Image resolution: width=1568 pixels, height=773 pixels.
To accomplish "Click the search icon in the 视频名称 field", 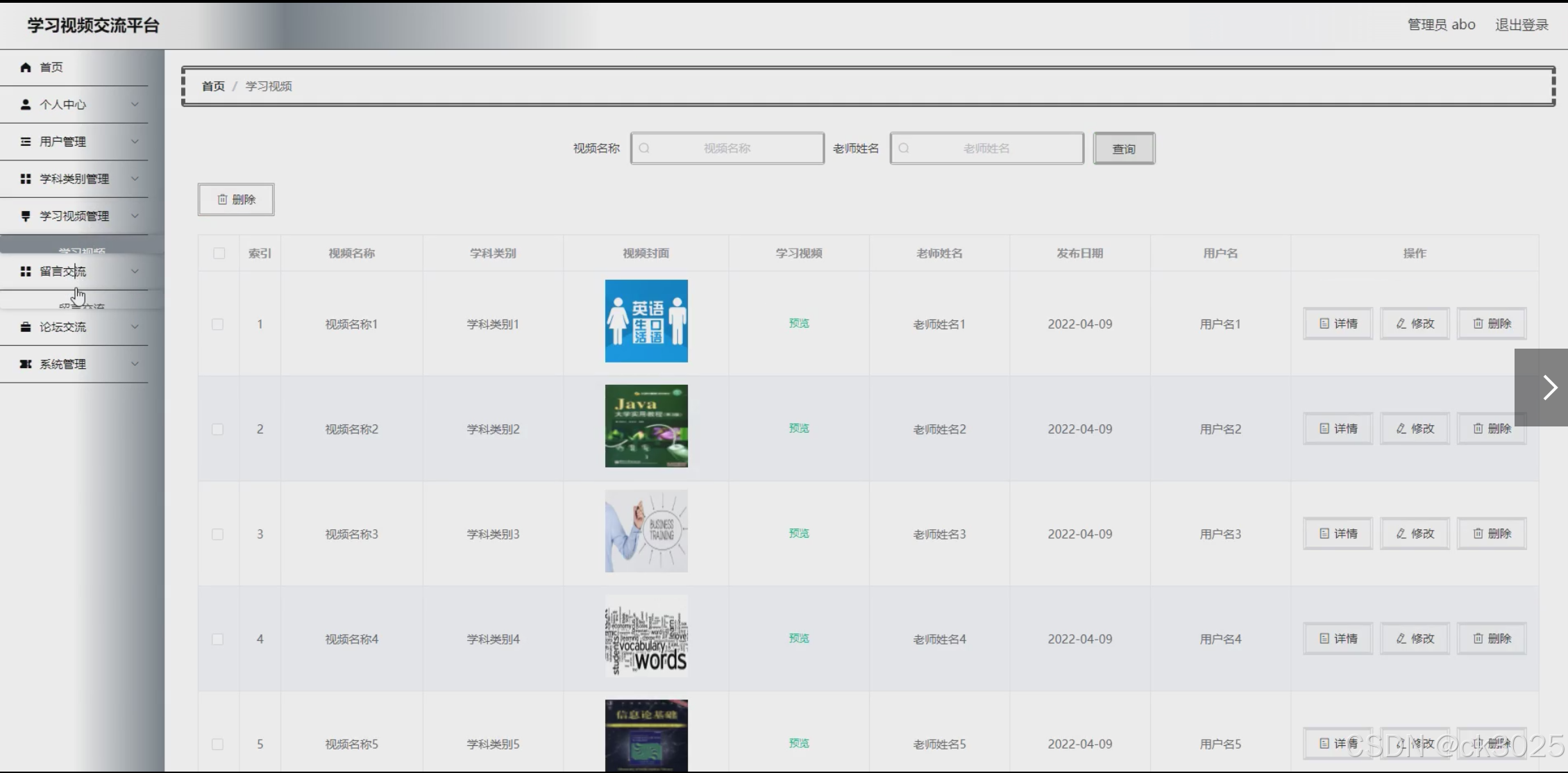I will click(x=644, y=149).
